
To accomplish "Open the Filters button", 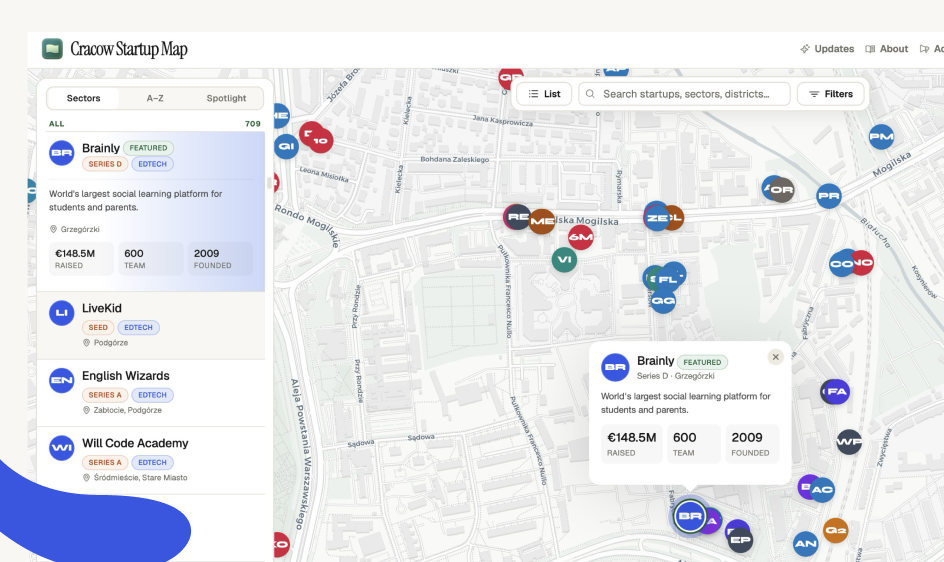I will [831, 94].
